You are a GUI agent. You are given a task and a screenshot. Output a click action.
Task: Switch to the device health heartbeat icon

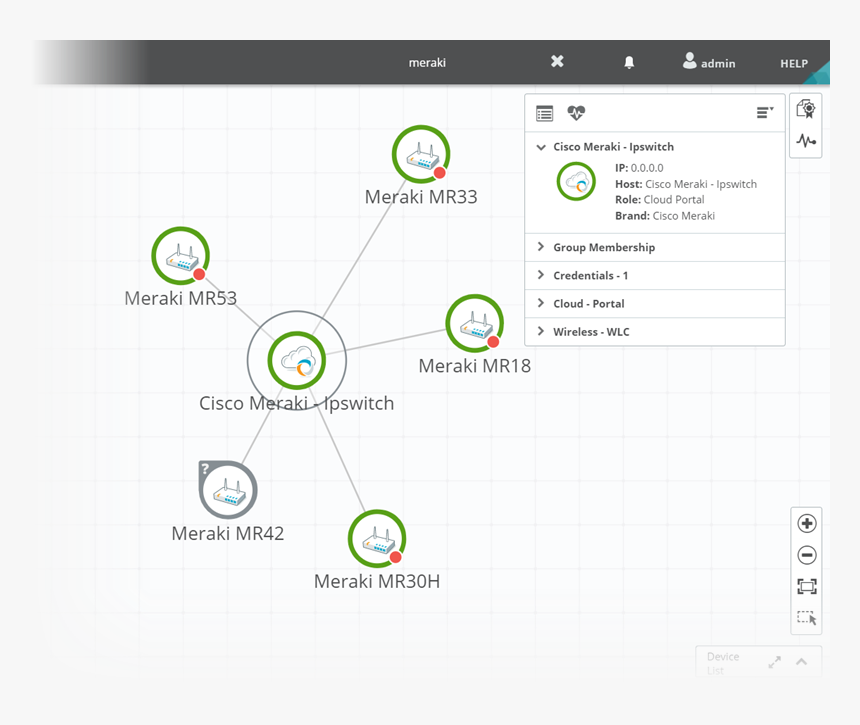coord(576,113)
